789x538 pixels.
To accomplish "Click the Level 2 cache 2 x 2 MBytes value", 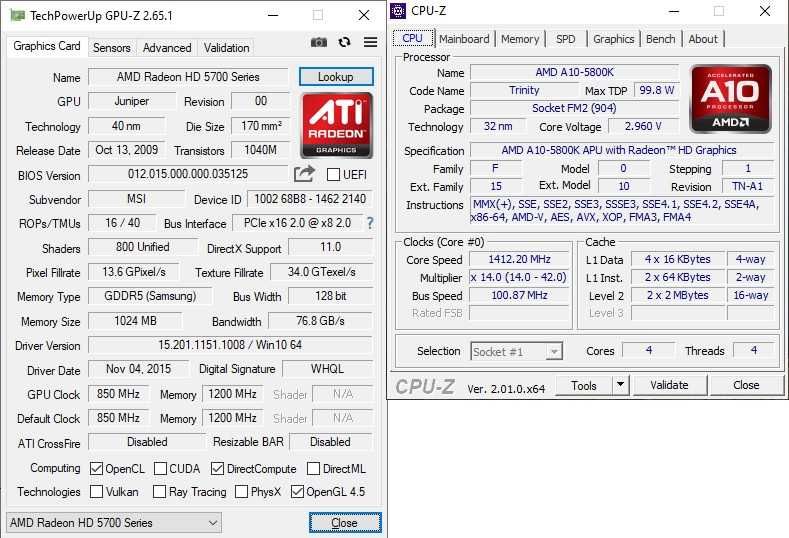I will 678,295.
